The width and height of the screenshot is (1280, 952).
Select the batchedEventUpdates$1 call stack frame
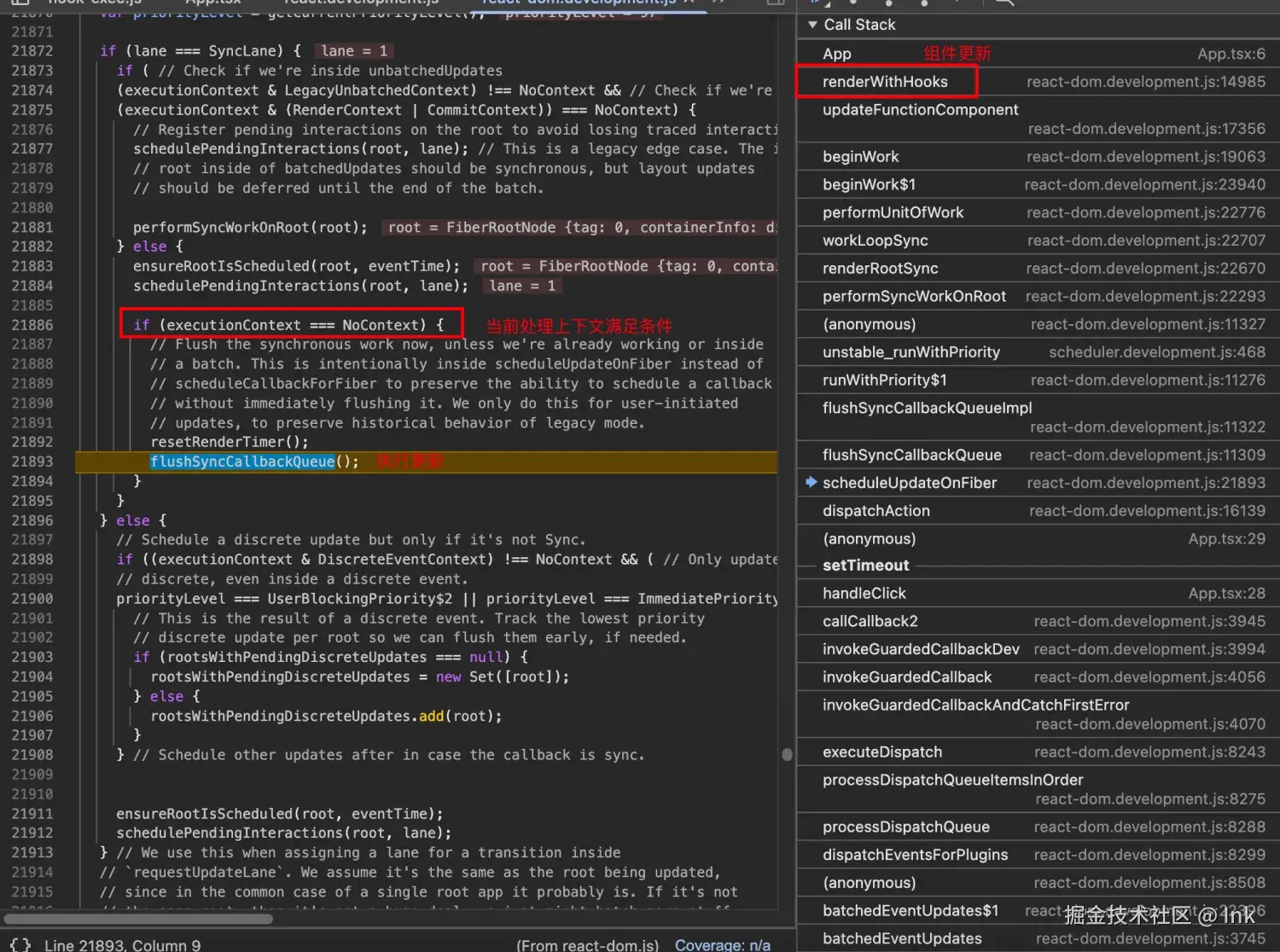1038,911
